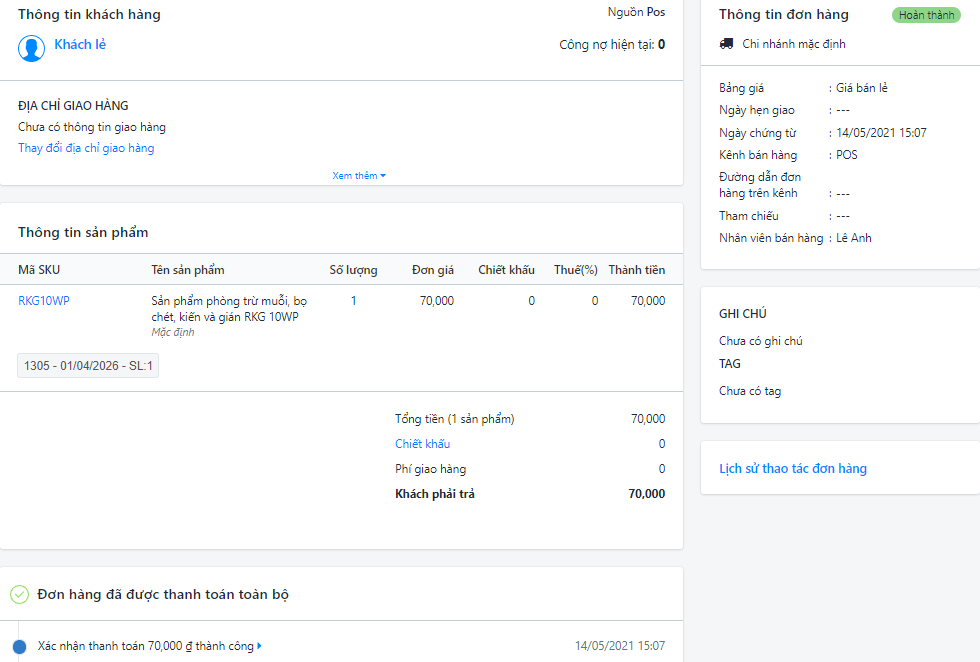Open product SKU RKG10WP
The image size is (980, 662).
(x=44, y=301)
